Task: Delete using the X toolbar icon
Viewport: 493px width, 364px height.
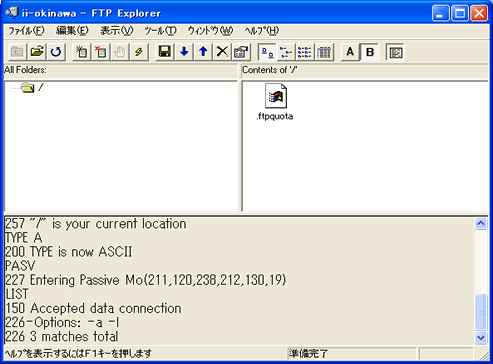Action: click(222, 52)
